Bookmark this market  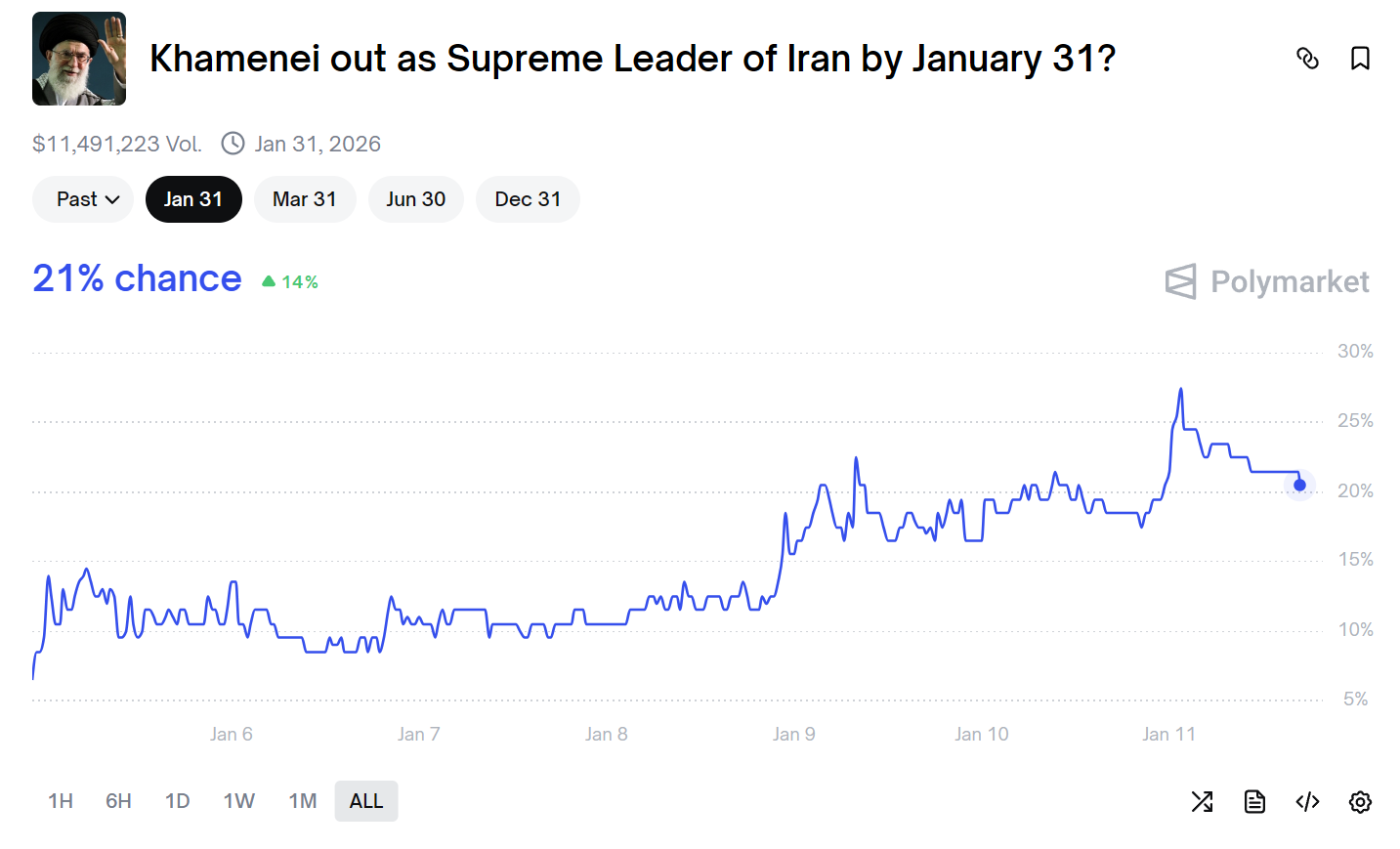[1360, 59]
